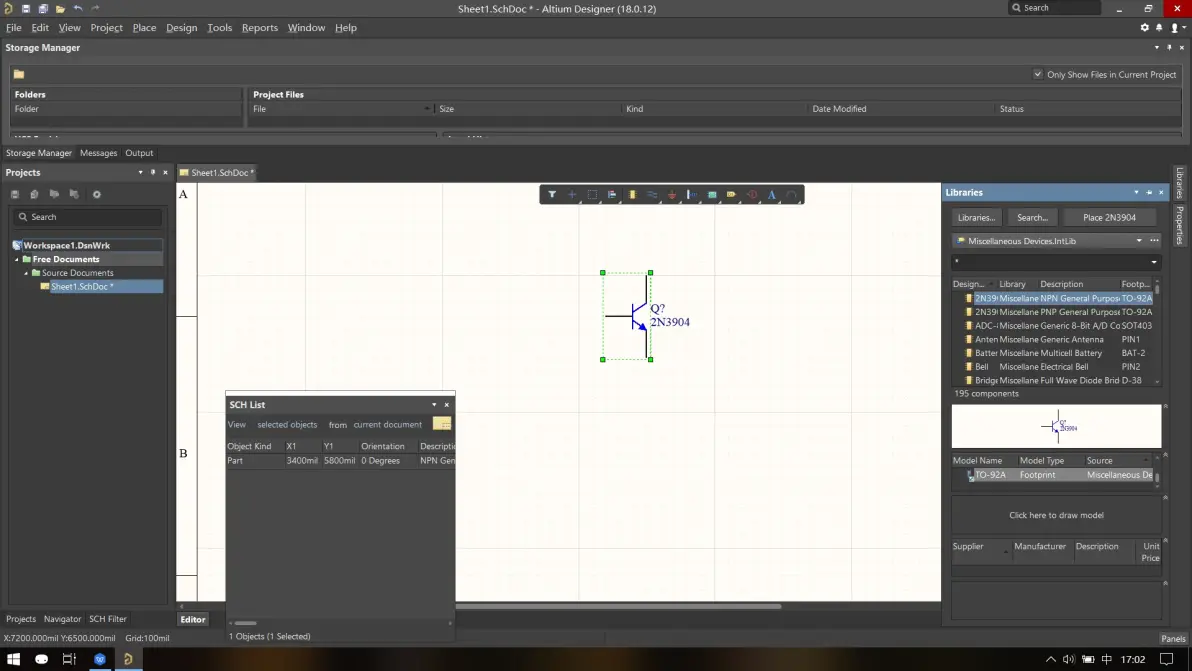Viewport: 1192px width, 671px height.
Task: Select the Arc drawing tool
Action: point(791,195)
